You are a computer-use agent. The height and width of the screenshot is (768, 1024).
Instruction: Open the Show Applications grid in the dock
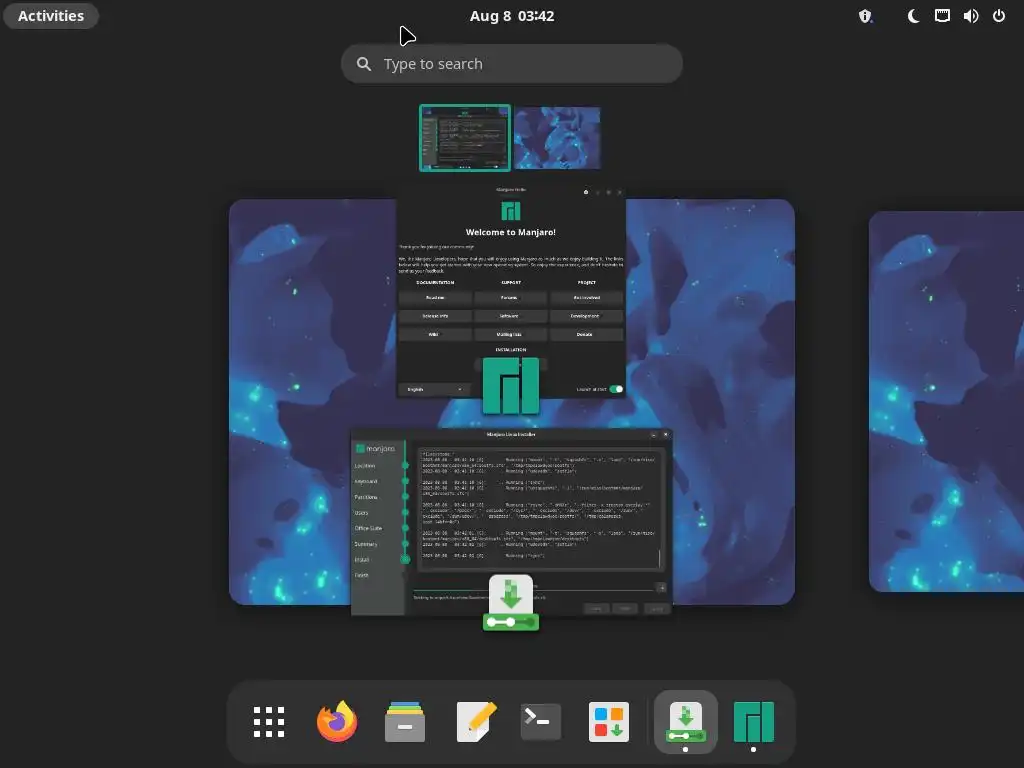(x=268, y=722)
